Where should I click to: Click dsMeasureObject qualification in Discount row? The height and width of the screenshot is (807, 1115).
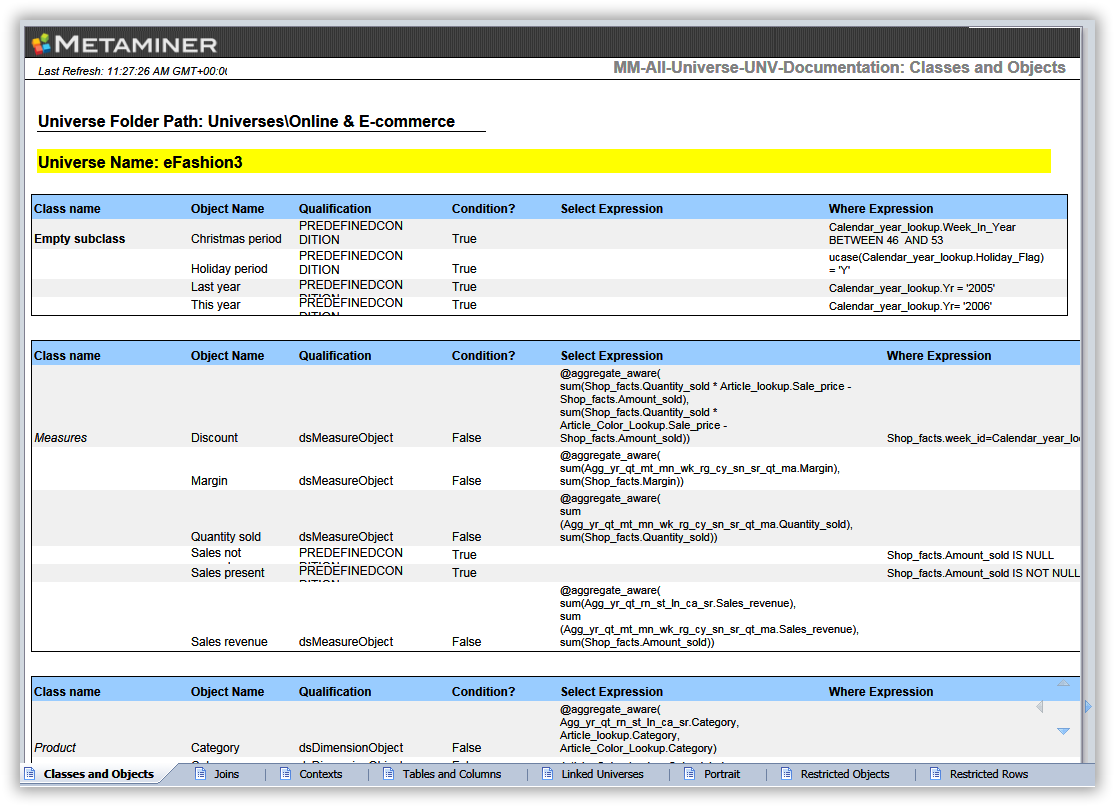[x=346, y=438]
